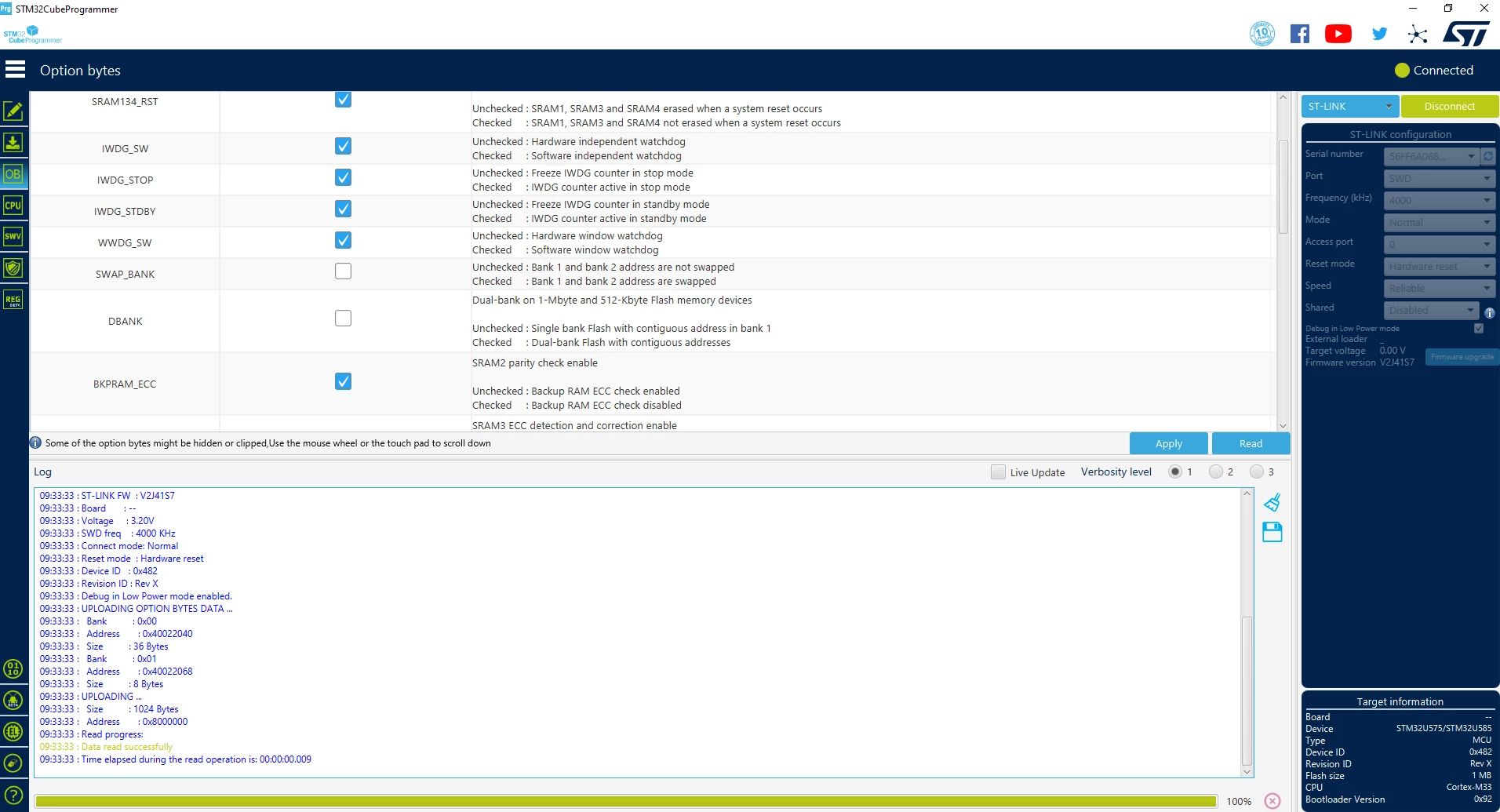
Task: Save the log with the floppy icon
Action: click(x=1272, y=532)
